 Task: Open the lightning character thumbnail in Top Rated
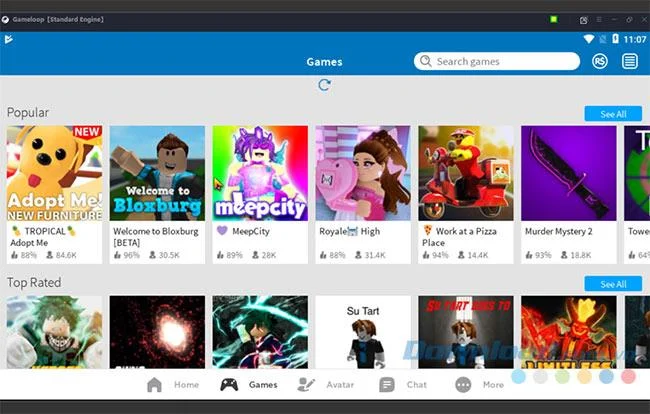point(260,332)
